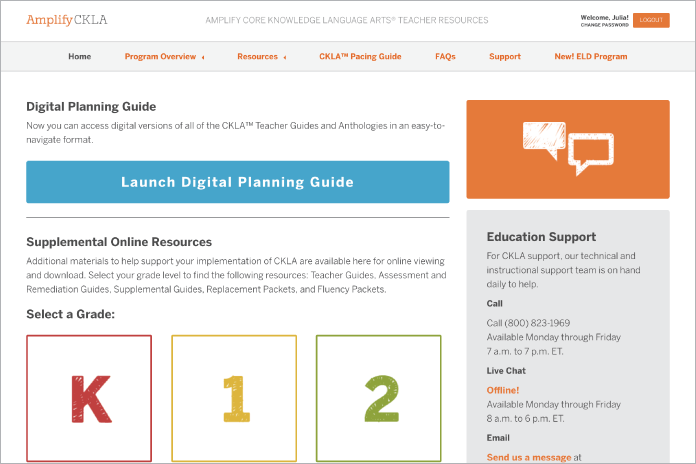Expand the Program Overview arrow
Viewport: 696px width, 464px height.
[203, 57]
